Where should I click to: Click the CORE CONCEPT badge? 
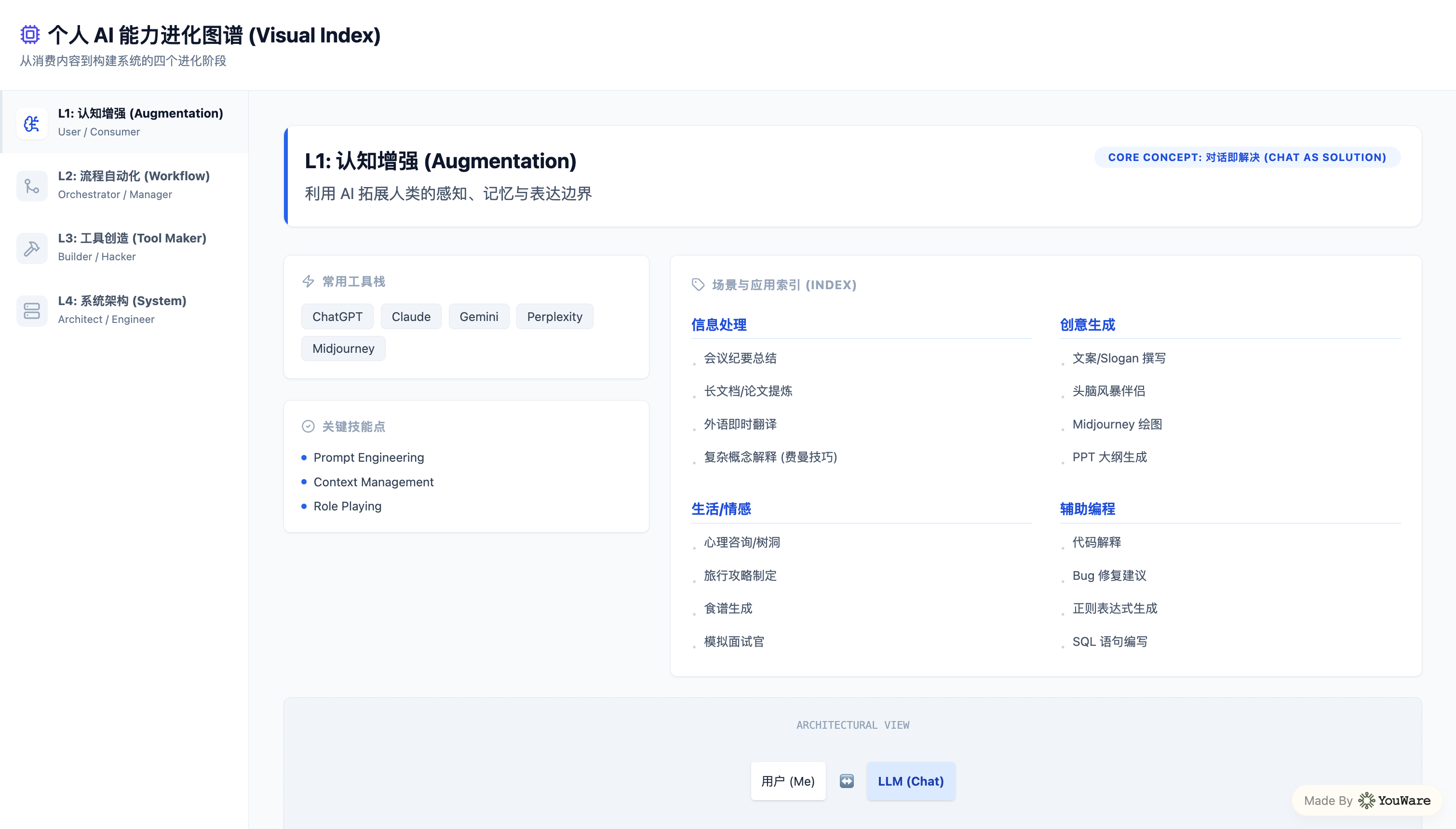[x=1247, y=157]
